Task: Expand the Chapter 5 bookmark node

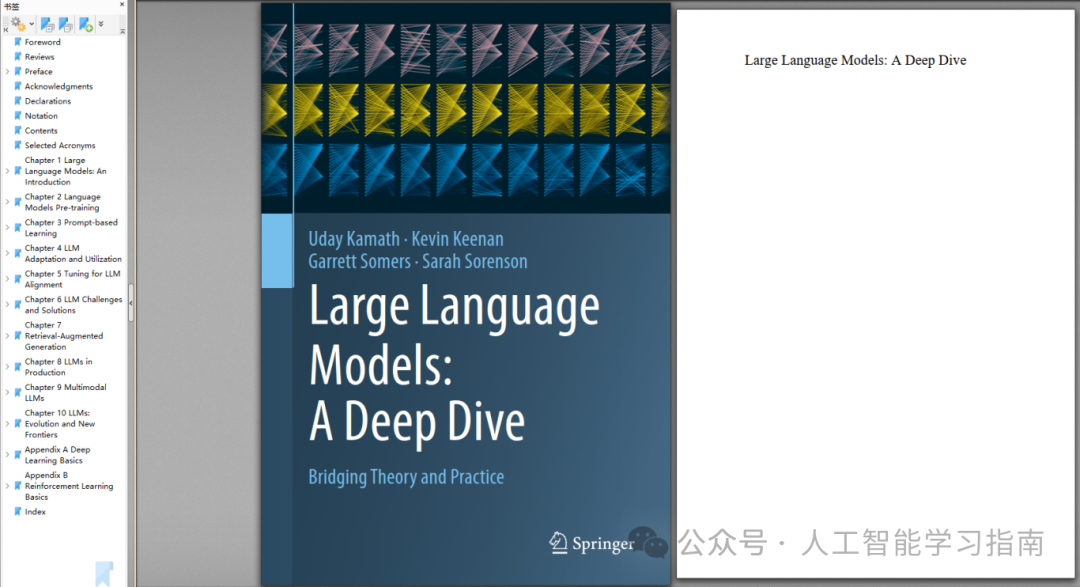Action: pyautogui.click(x=8, y=279)
